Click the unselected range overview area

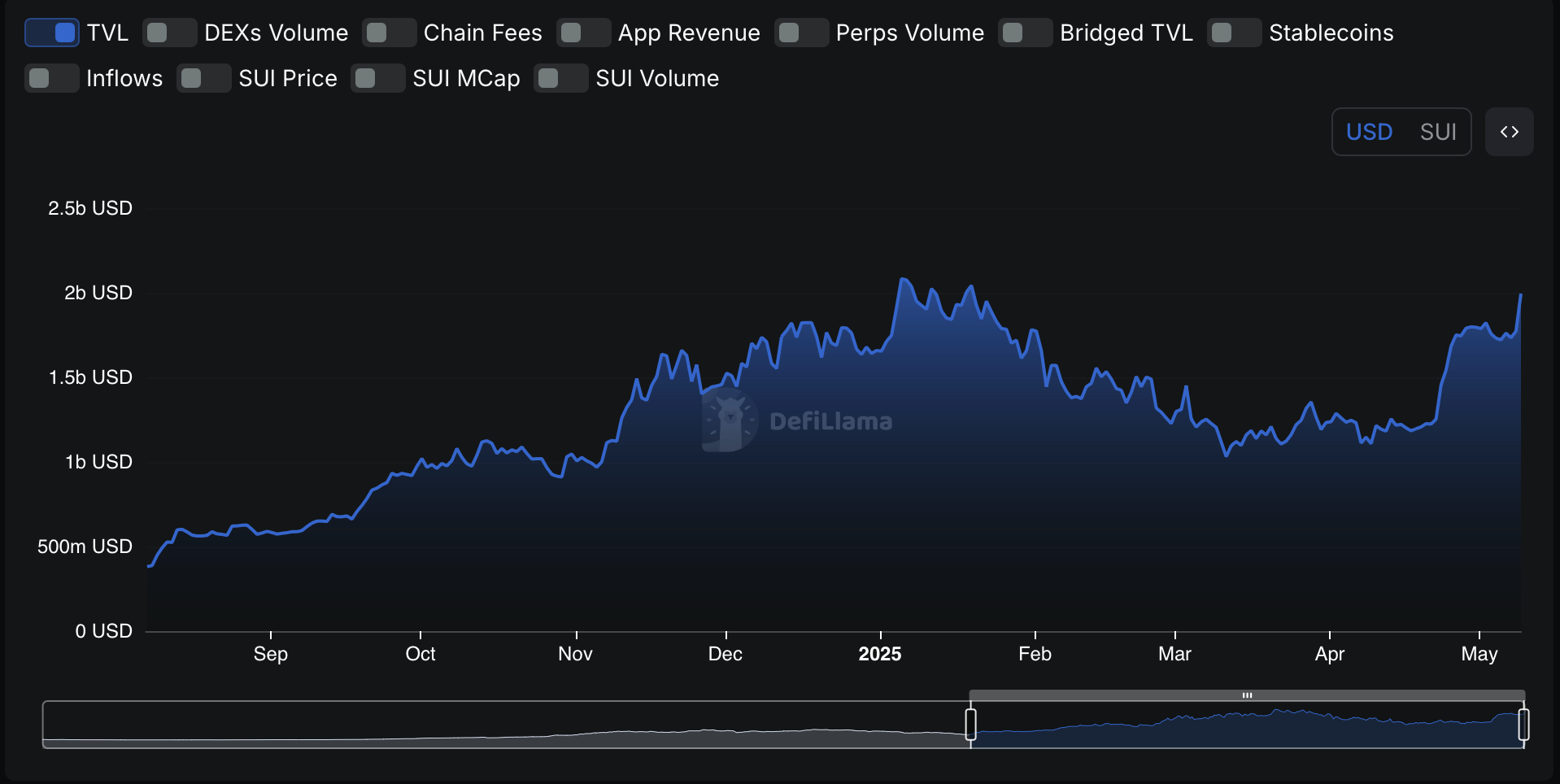pos(506,724)
